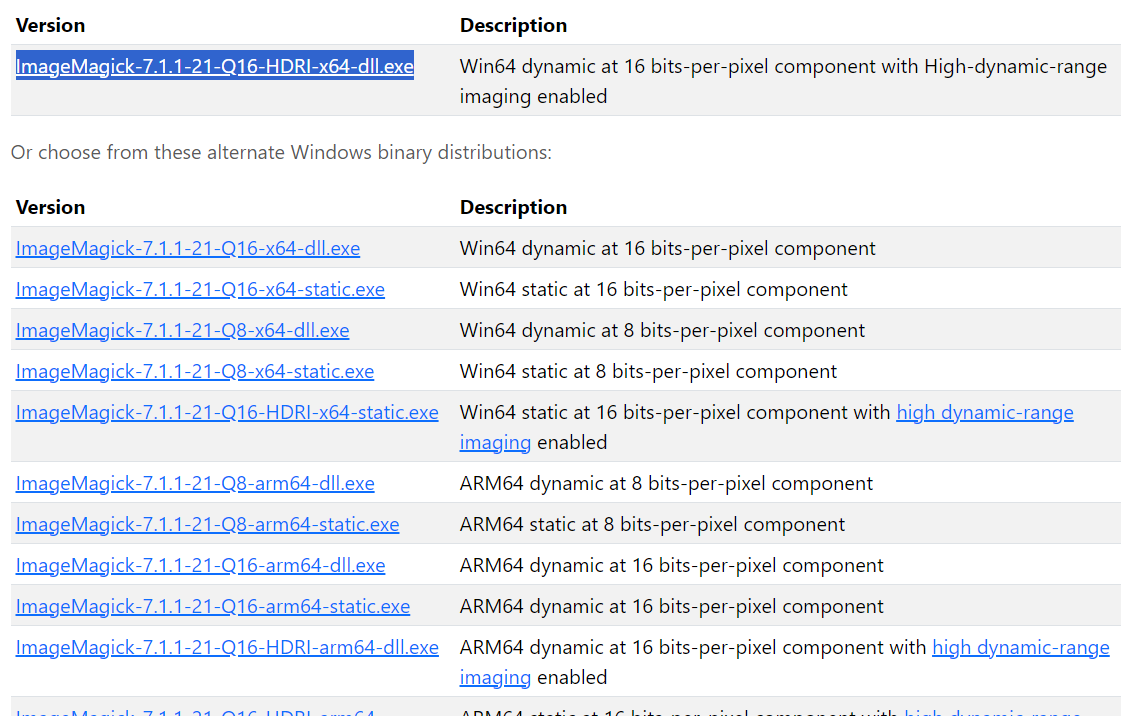This screenshot has width=1140, height=716.
Task: Click the Description header of the alternate distributions table
Action: click(513, 207)
